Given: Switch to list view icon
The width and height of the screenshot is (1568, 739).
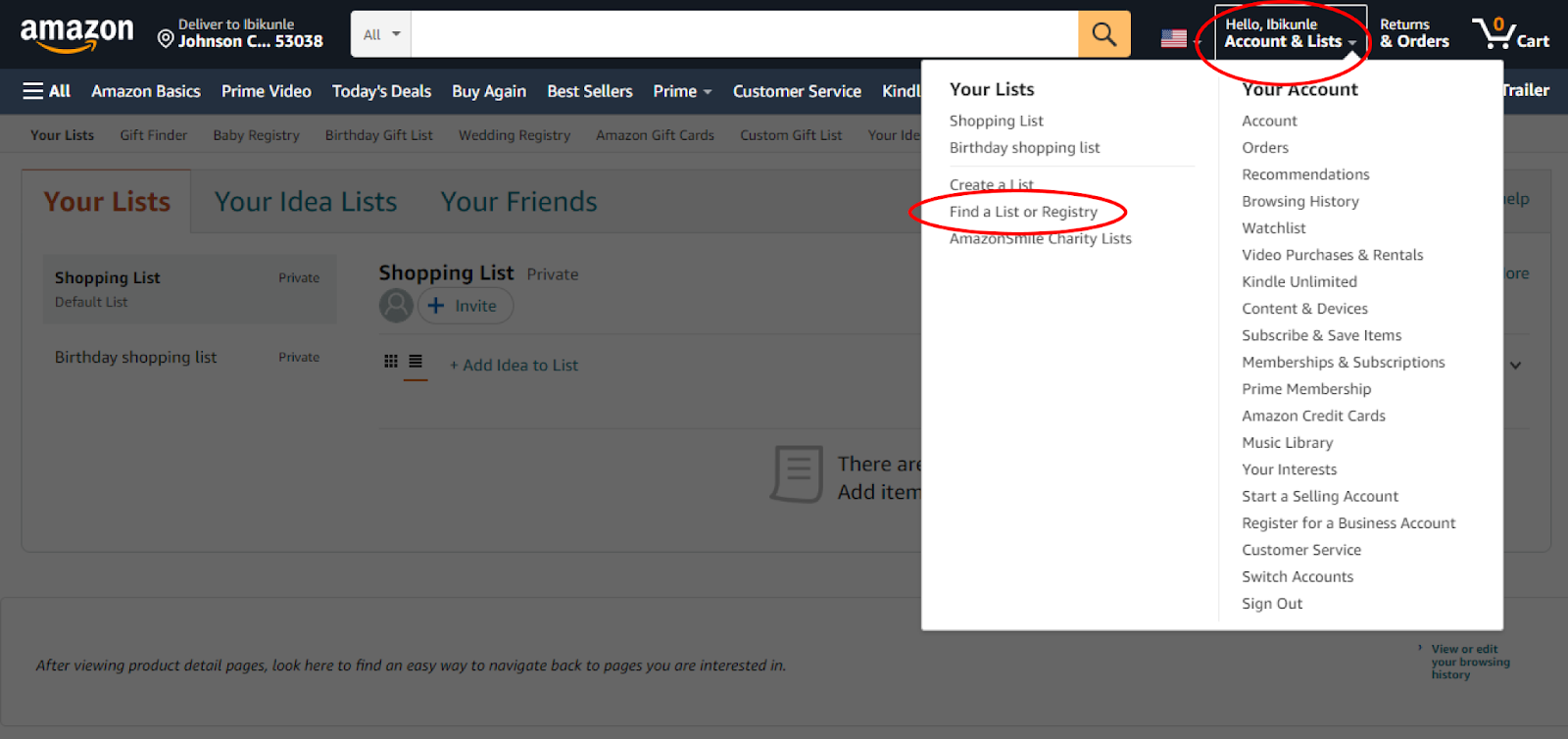Looking at the screenshot, I should [x=416, y=361].
